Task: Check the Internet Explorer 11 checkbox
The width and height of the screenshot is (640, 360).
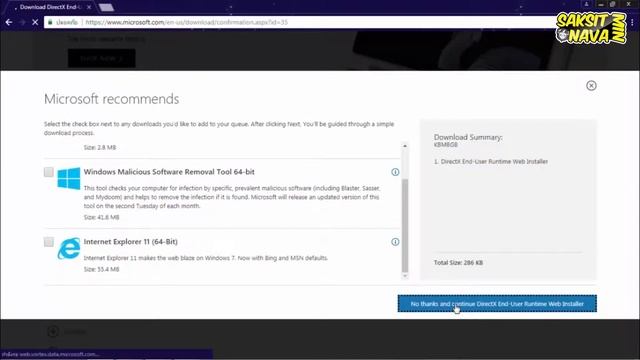Action: (49, 242)
